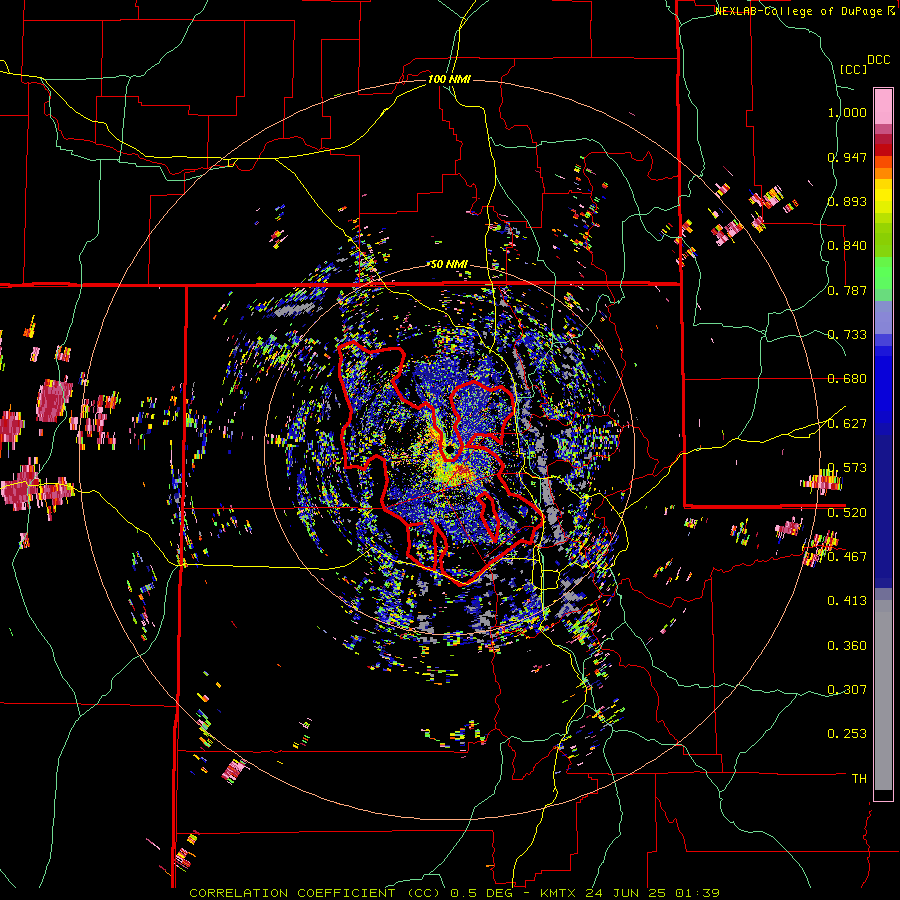Click the 0.840 scale value
This screenshot has width=900, height=900.
[847, 246]
